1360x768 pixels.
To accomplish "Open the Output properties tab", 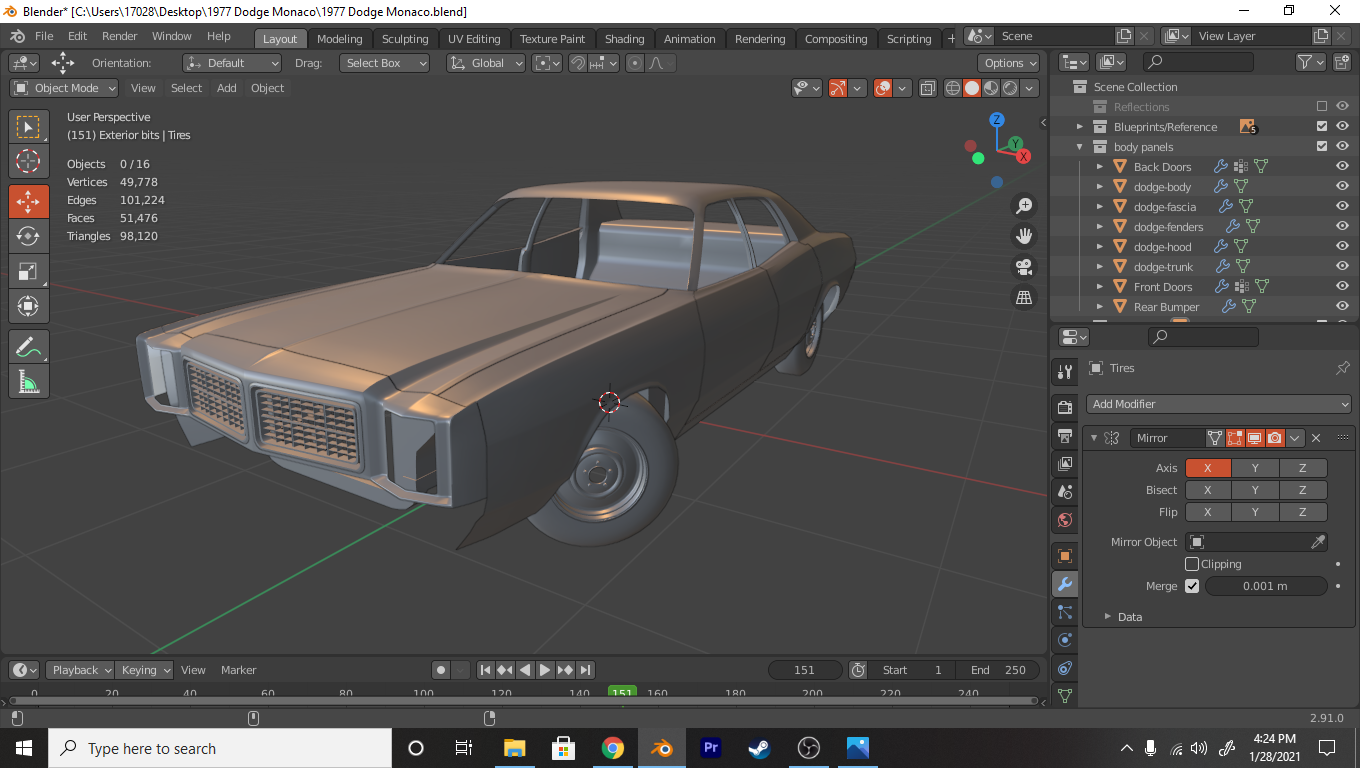I will point(1064,435).
